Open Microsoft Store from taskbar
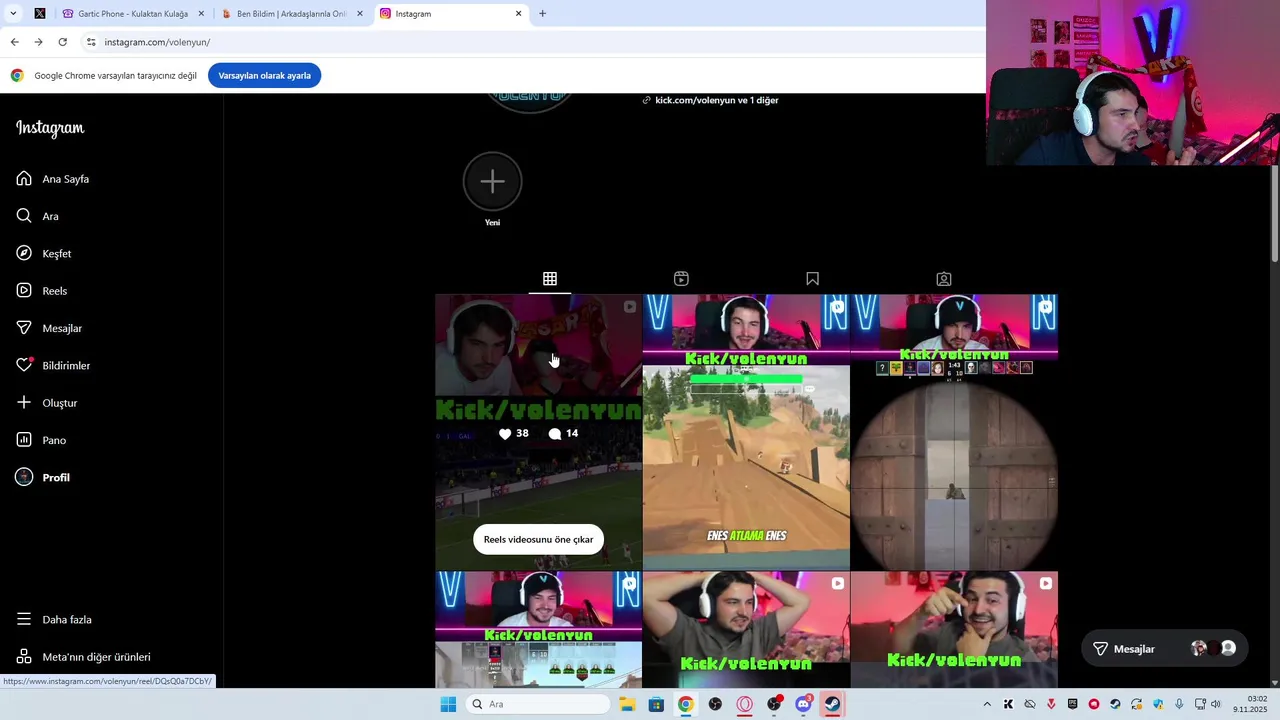1280x720 pixels. (x=656, y=704)
